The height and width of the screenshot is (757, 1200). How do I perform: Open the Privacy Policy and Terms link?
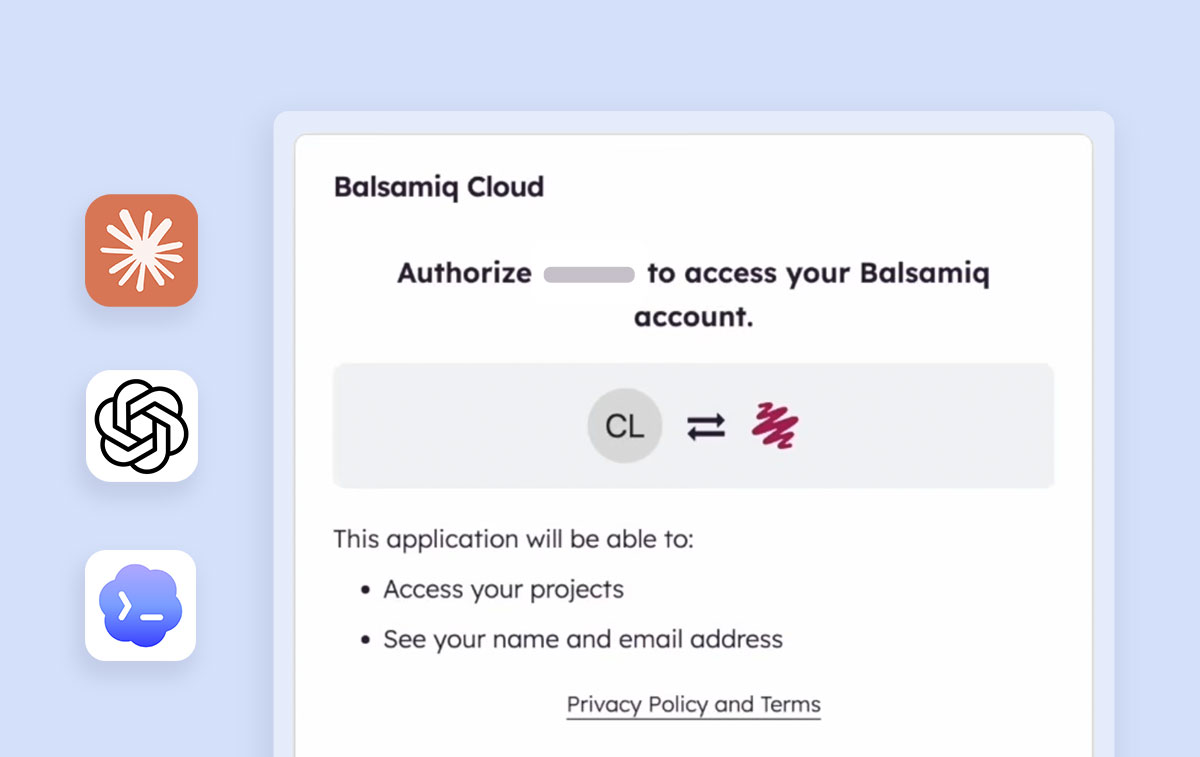point(693,704)
